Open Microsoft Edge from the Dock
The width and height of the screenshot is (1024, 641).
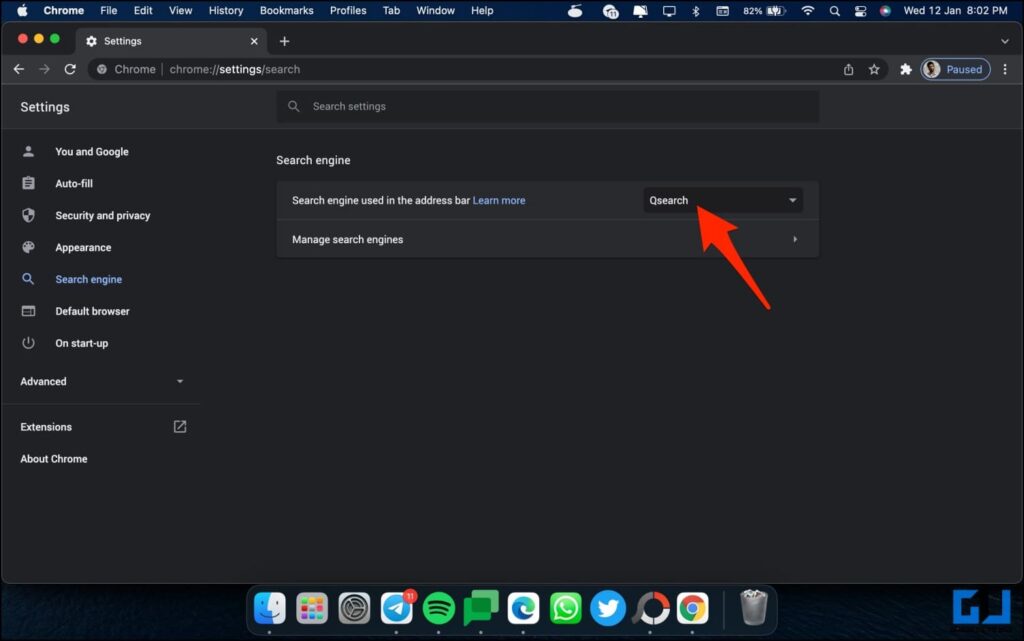point(523,608)
